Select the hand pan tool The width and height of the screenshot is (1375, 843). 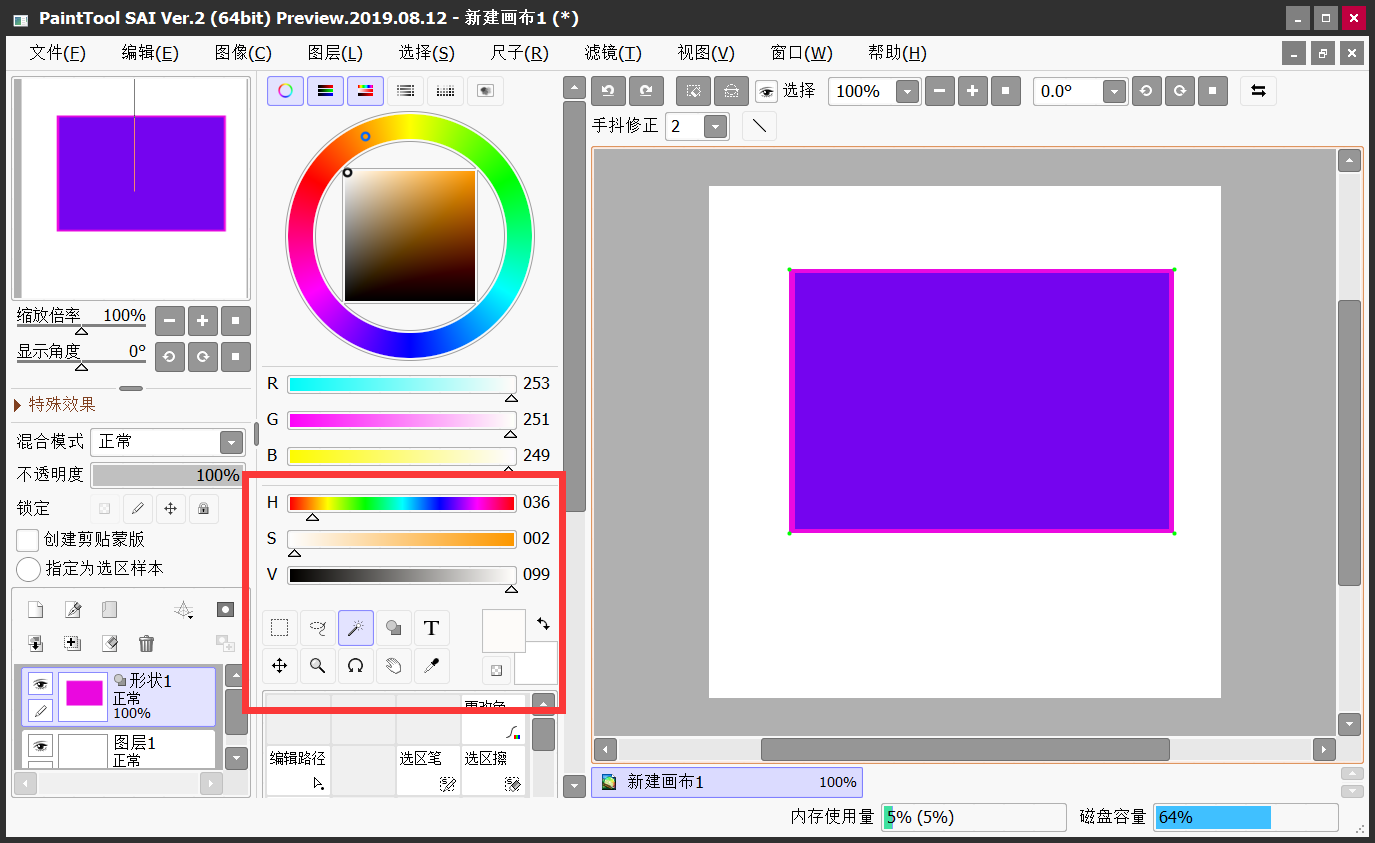394,665
